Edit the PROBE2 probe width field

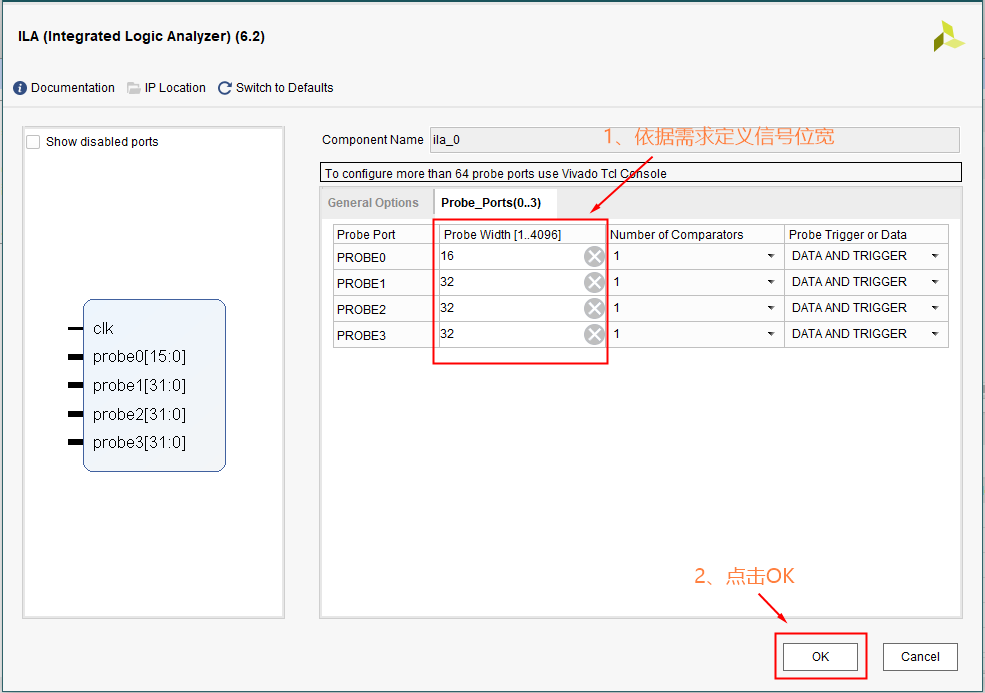coord(511,308)
